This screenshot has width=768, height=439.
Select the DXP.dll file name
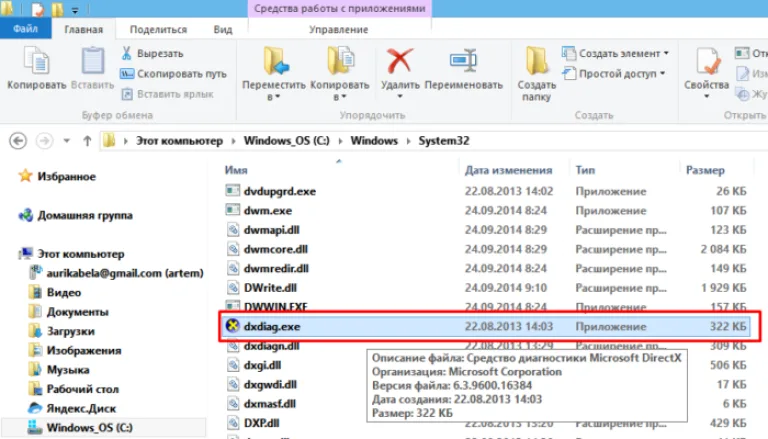coord(262,423)
